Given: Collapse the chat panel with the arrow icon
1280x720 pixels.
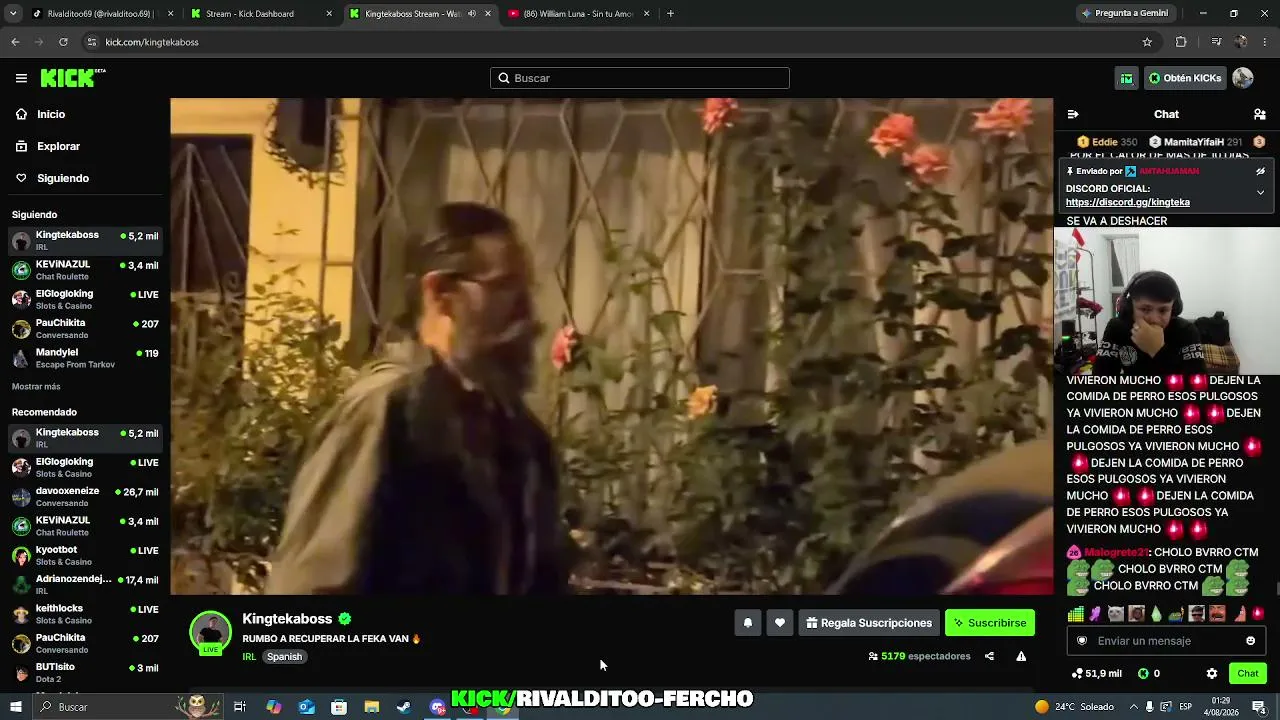Looking at the screenshot, I should pos(1073,114).
